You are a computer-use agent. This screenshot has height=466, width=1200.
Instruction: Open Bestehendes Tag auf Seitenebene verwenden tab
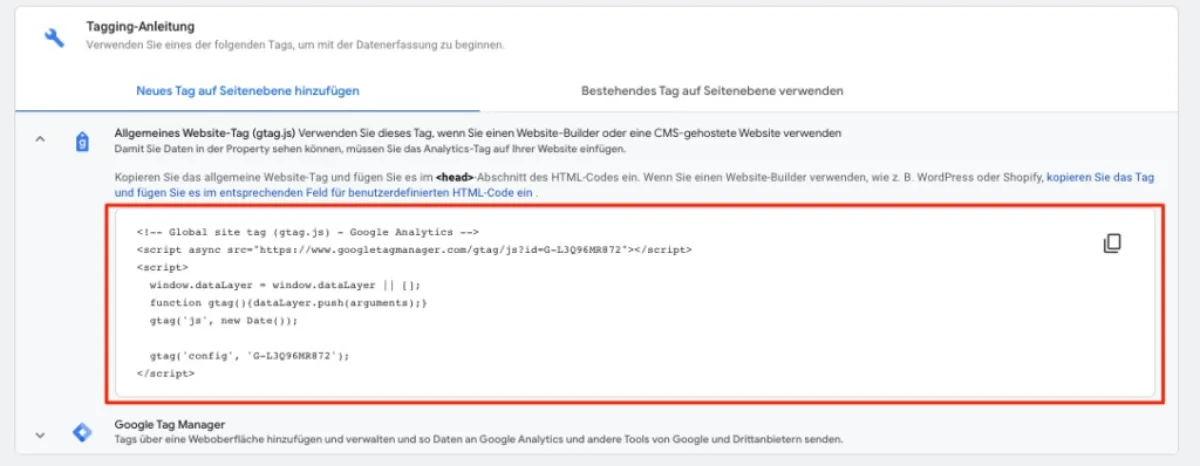(x=712, y=91)
